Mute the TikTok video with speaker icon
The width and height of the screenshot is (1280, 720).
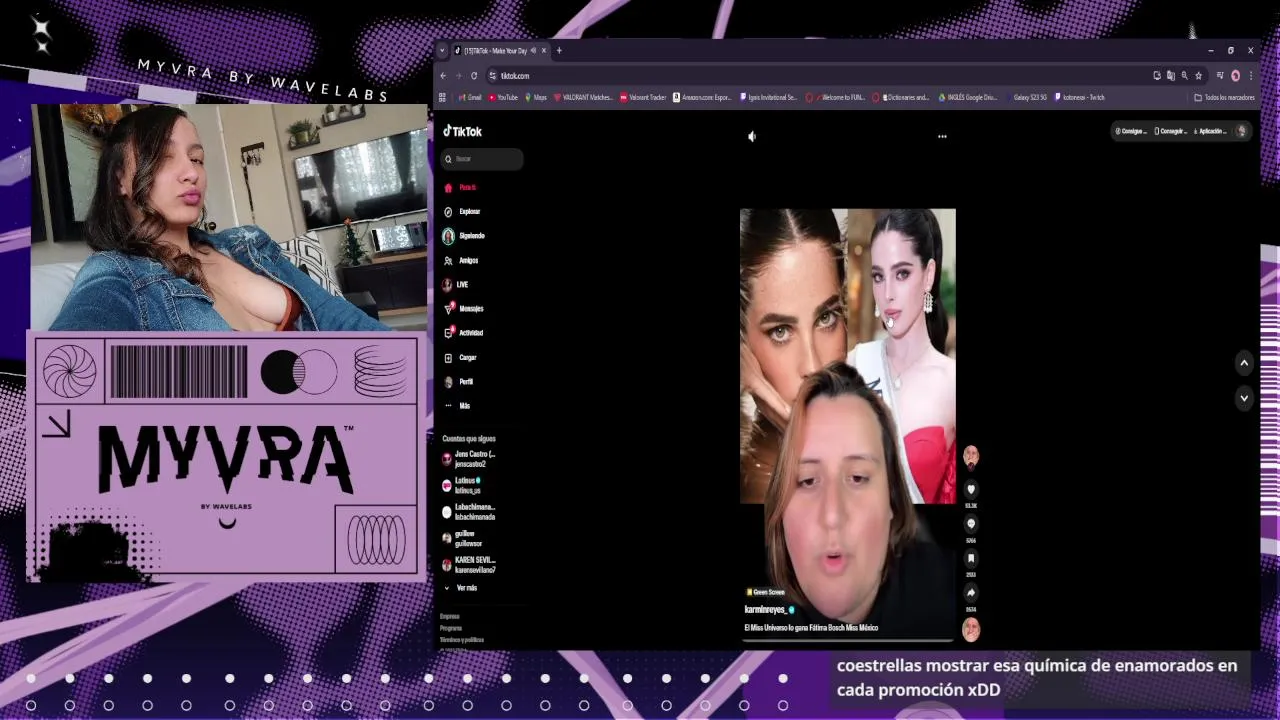752,136
